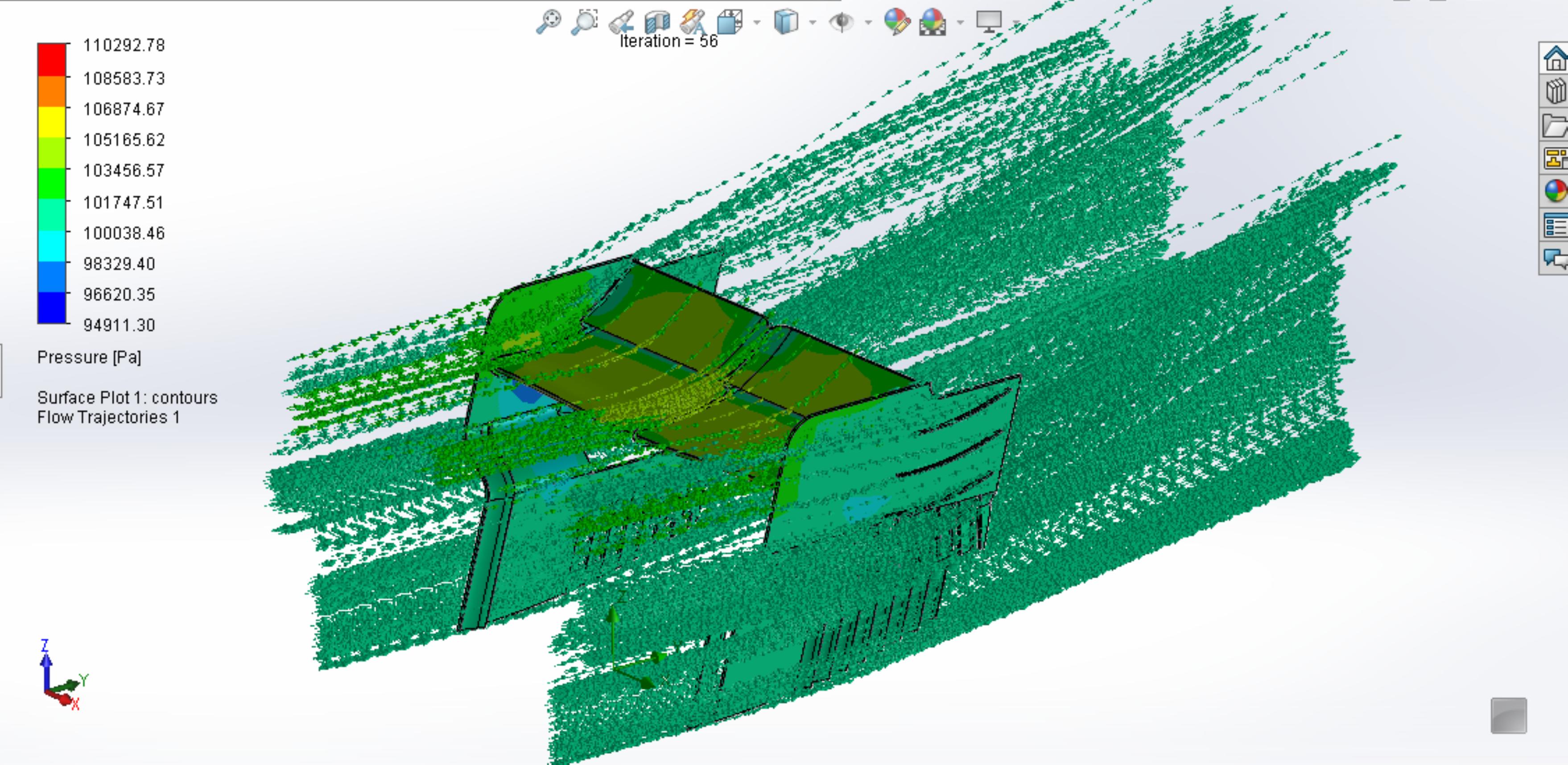
Task: Open the Appearances color-ball task pane tab
Action: pos(1555,192)
